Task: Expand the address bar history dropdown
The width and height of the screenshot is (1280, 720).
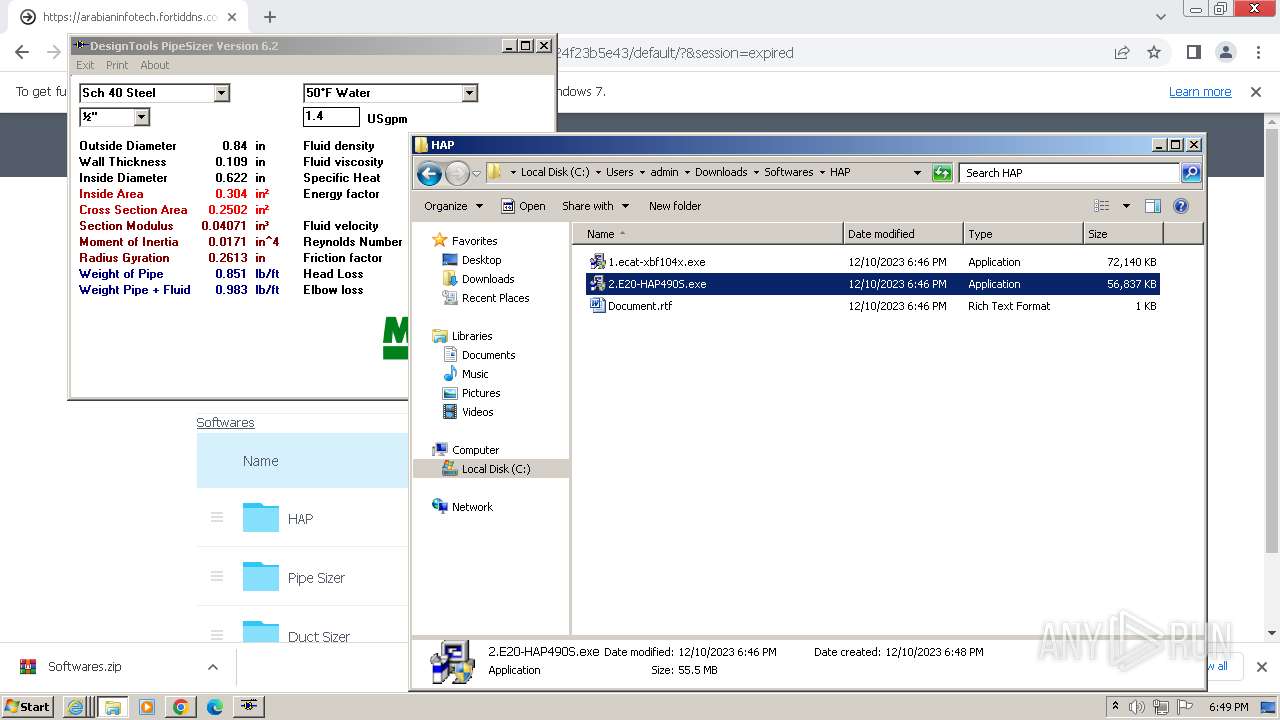Action: [x=917, y=173]
